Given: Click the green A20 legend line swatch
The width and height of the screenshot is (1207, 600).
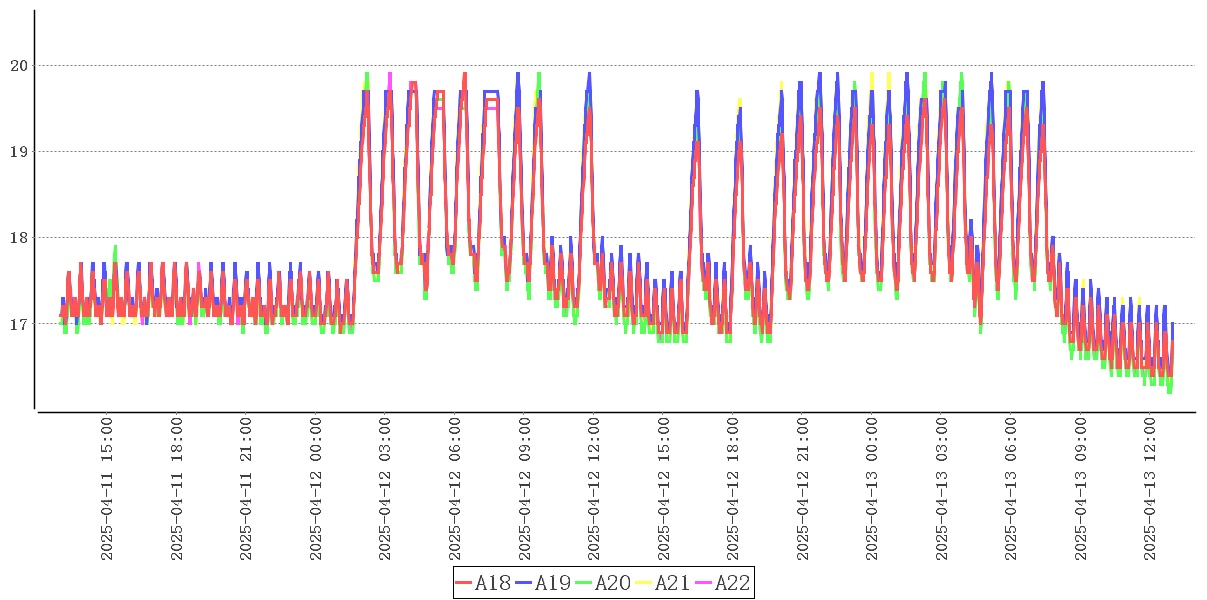Looking at the screenshot, I should (584, 583).
